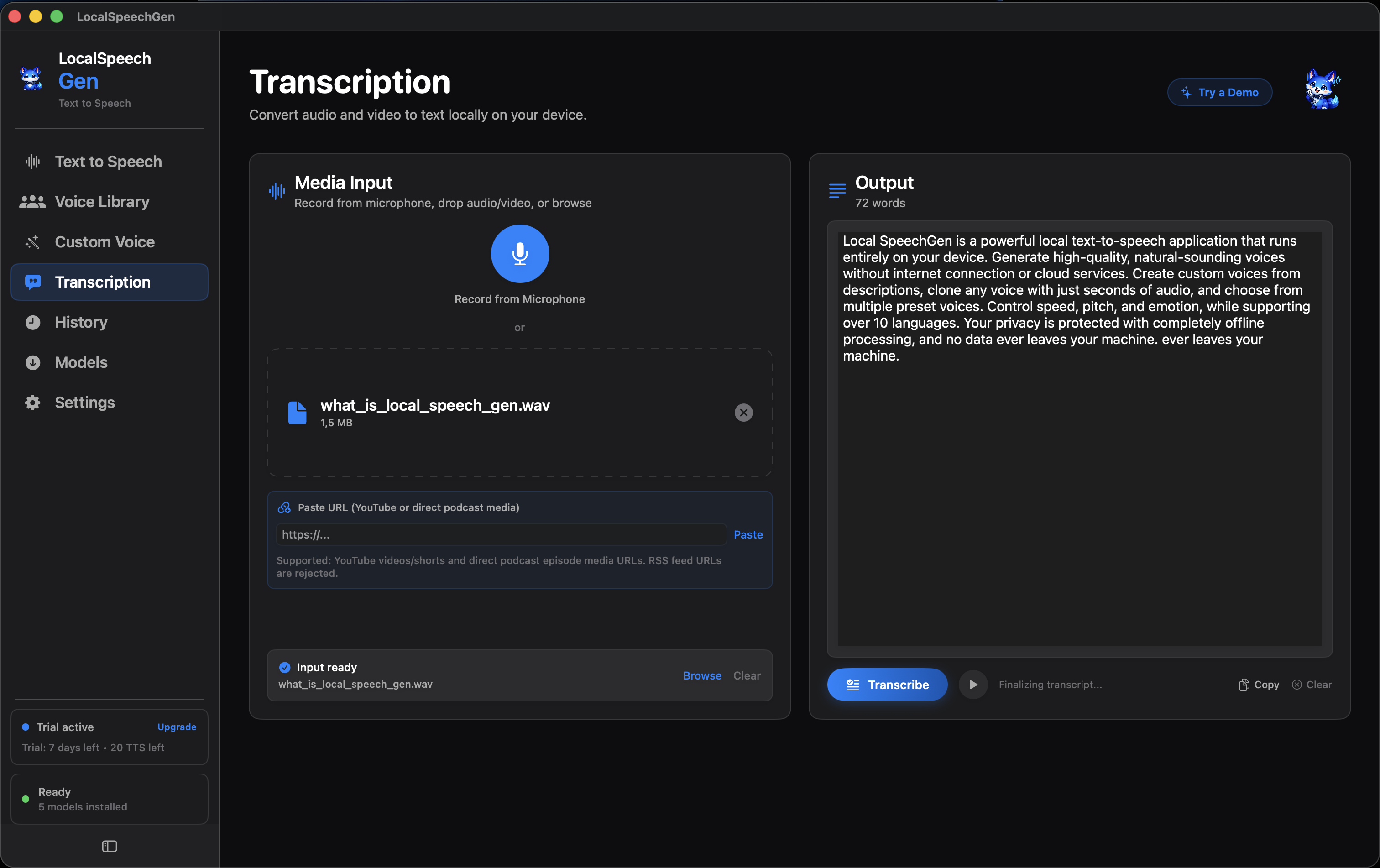1380x868 pixels.
Task: Select Text to Speech in the sidebar
Action: pos(108,162)
